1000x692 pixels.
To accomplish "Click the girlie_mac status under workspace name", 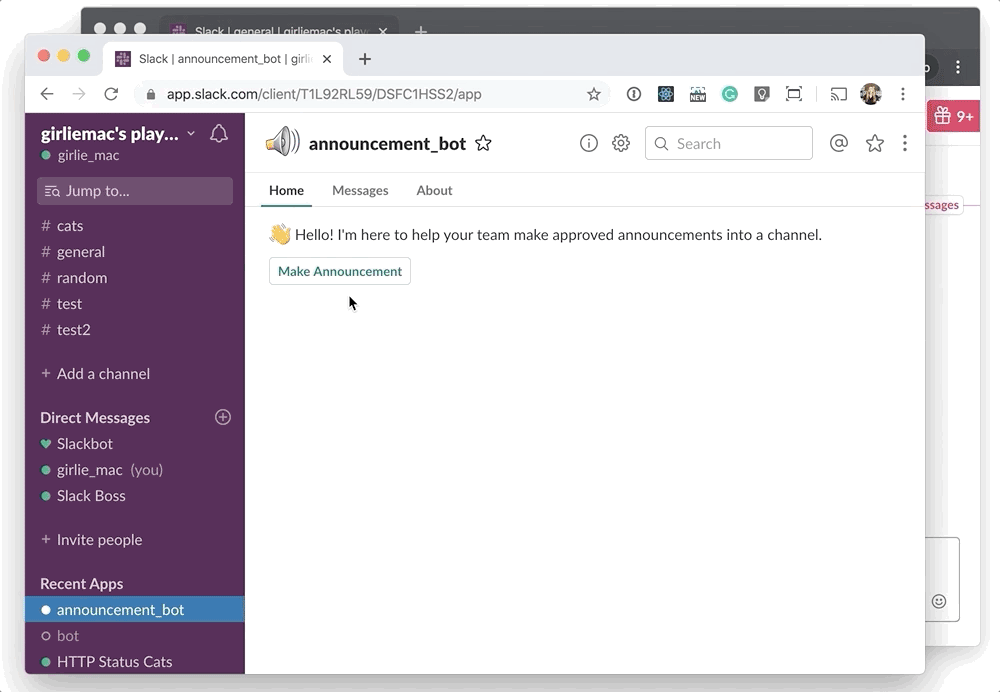I will coord(80,156).
